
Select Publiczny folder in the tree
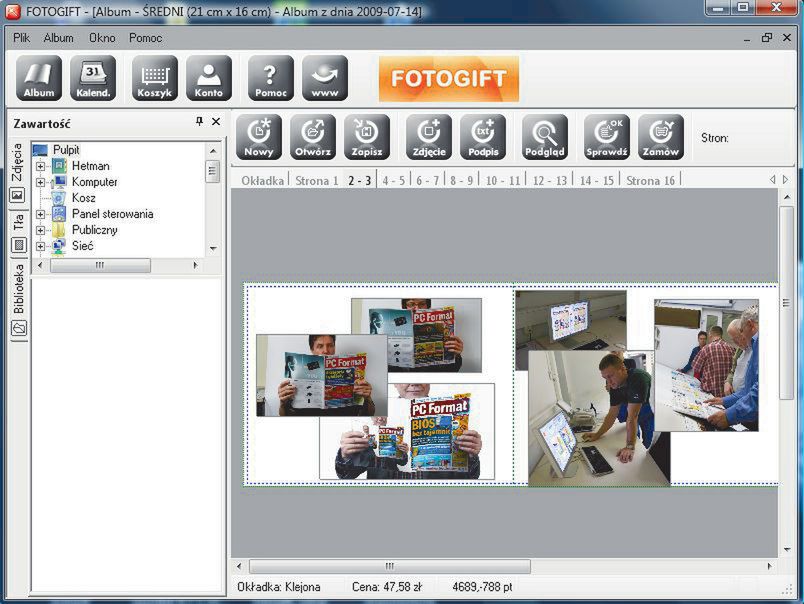tap(95, 230)
